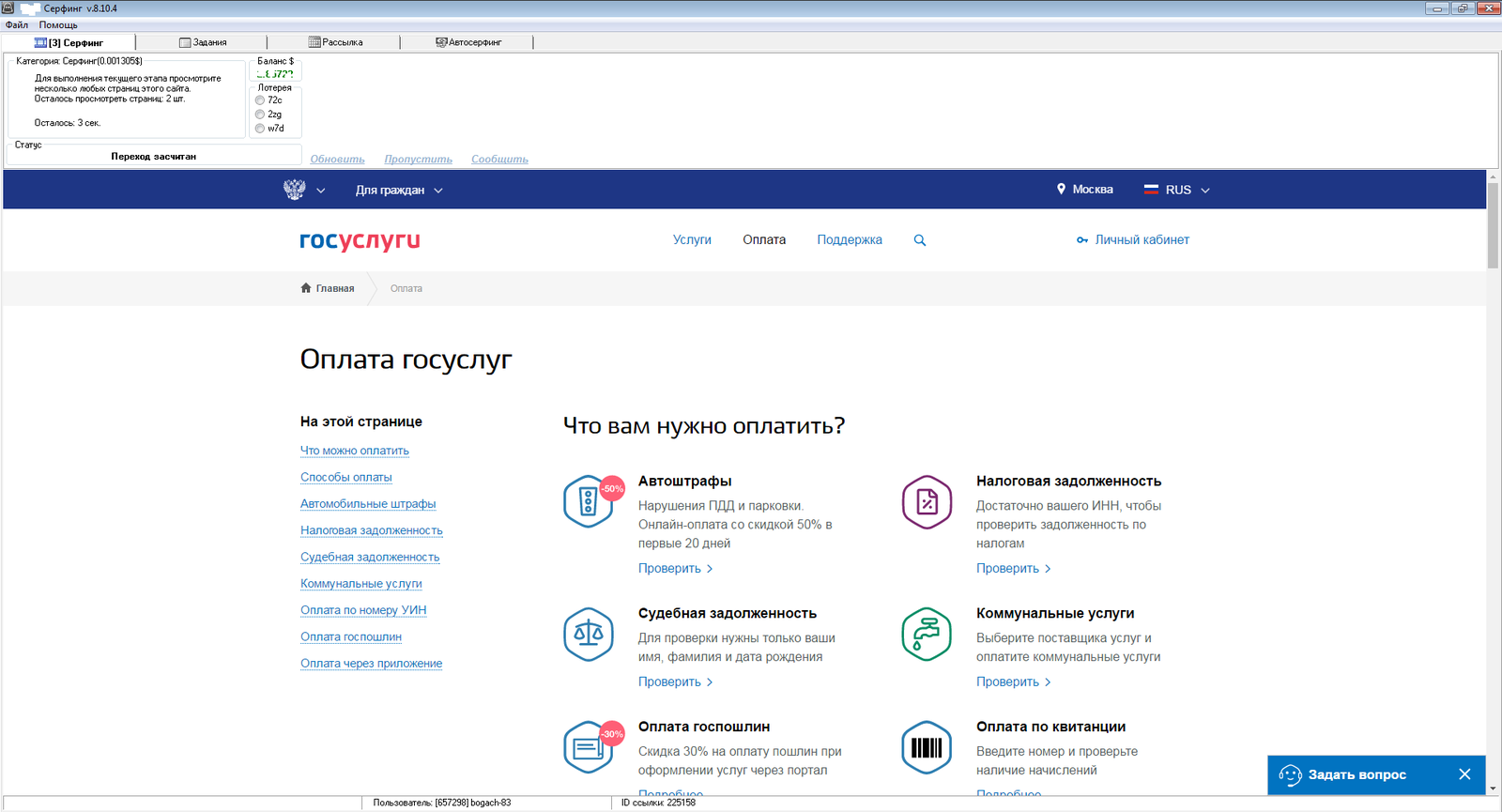The height and width of the screenshot is (812, 1502).
Task: Click the -50% discount badge on Автоштрафы
Action: pyautogui.click(x=612, y=488)
